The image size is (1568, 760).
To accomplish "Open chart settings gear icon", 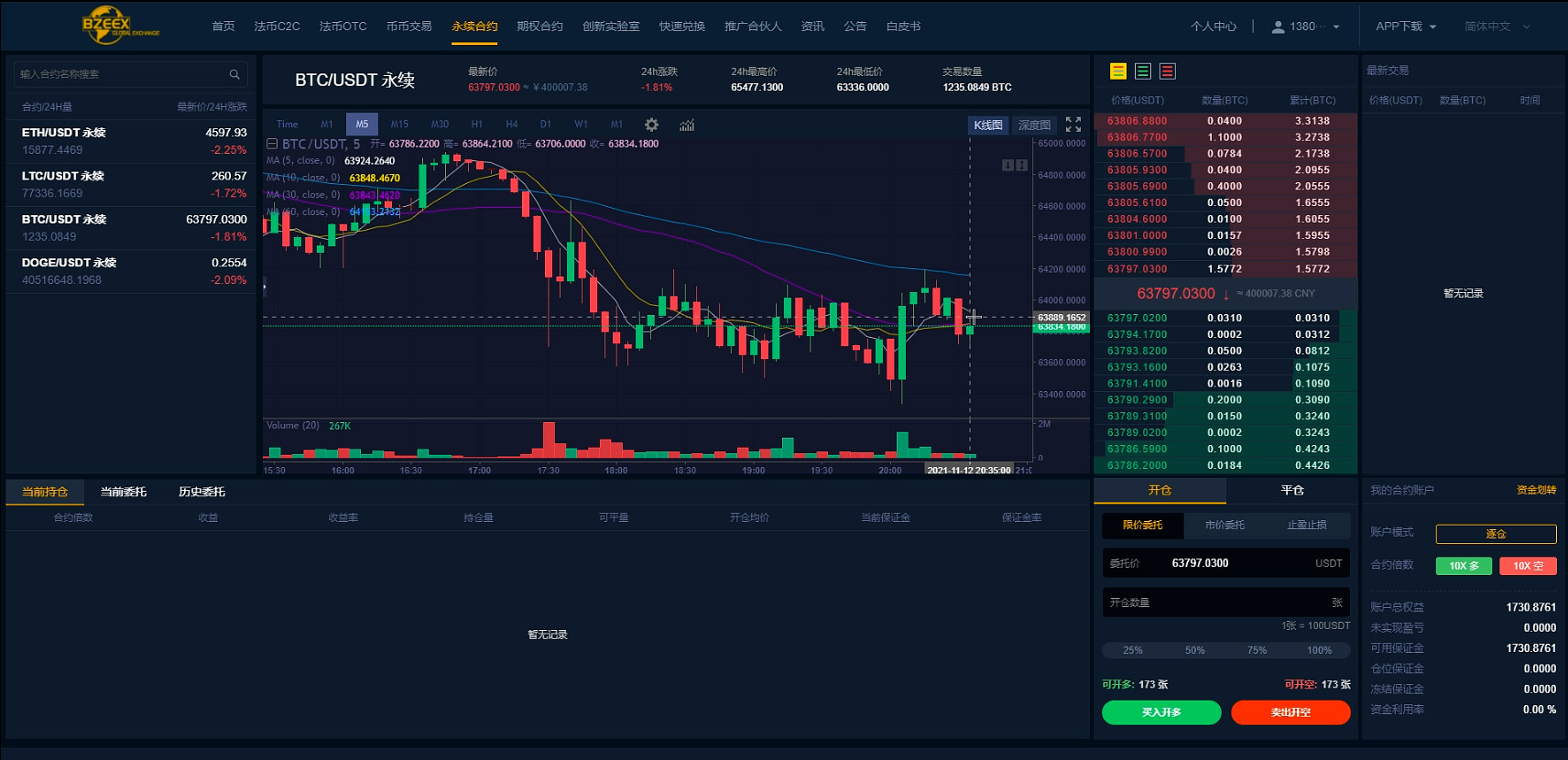I will [651, 125].
